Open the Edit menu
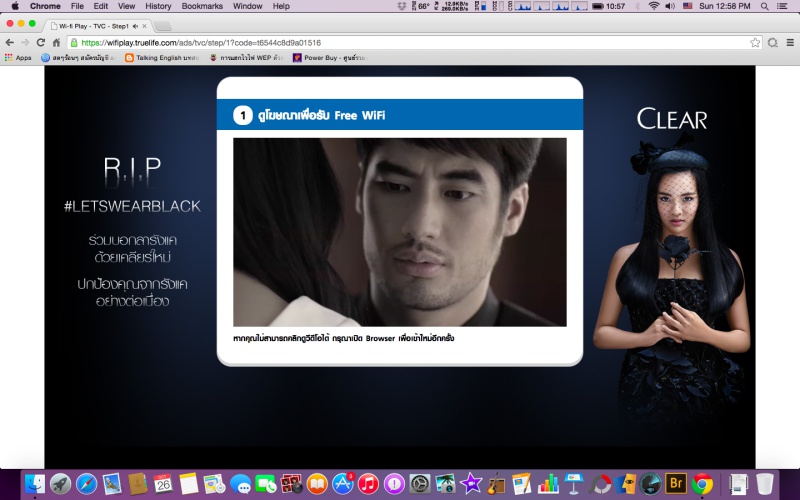 coord(101,6)
